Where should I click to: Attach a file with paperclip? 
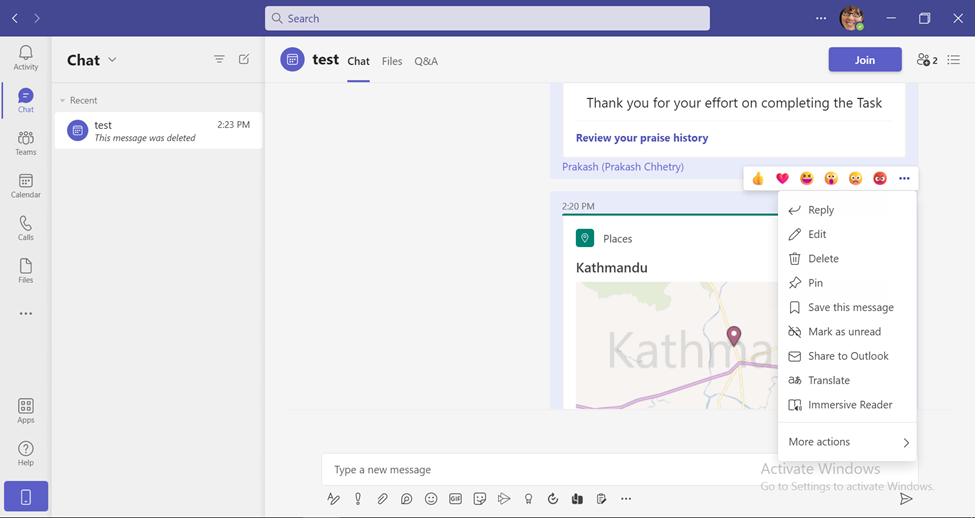pos(382,499)
